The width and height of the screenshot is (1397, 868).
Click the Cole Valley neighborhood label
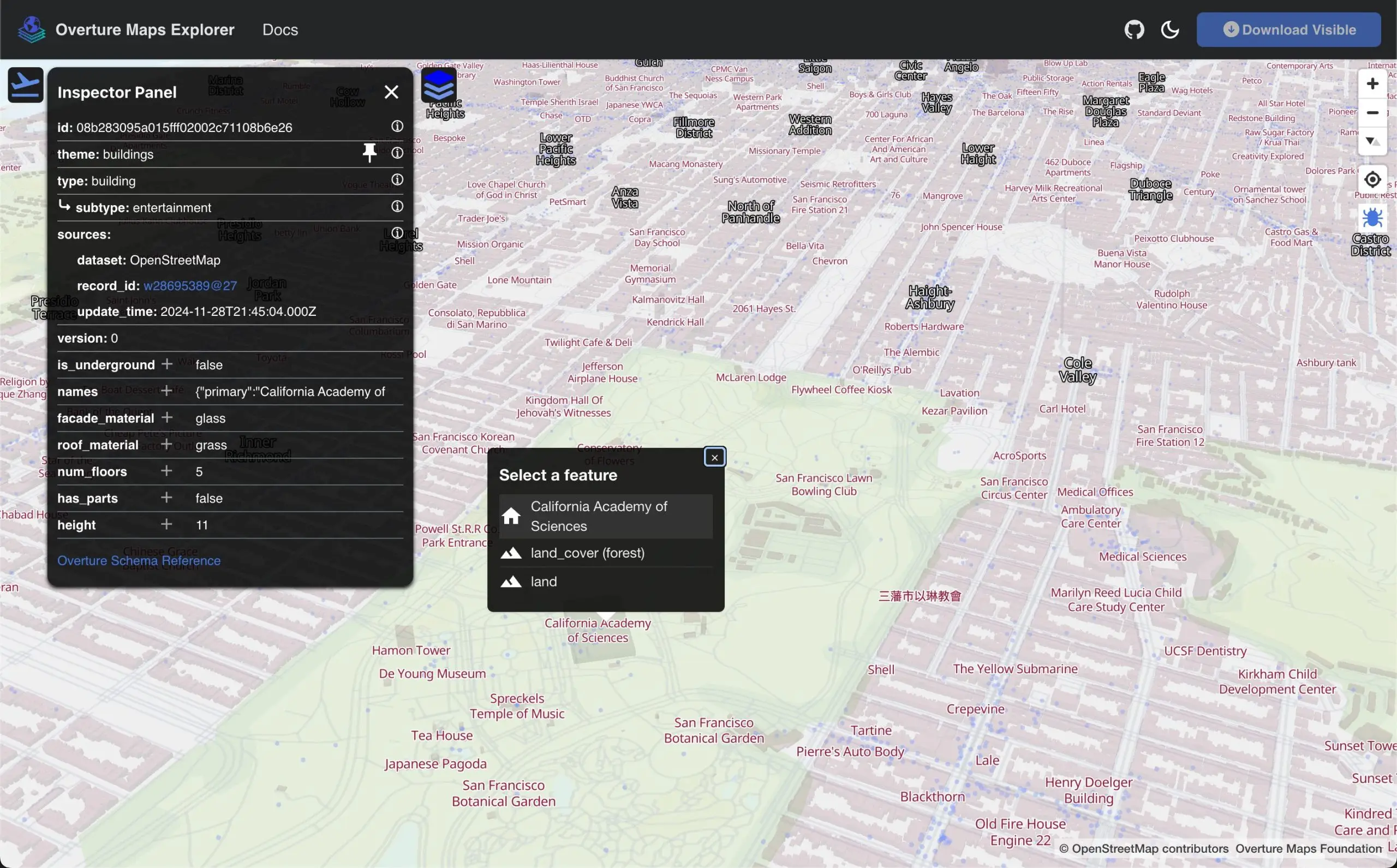(1078, 370)
